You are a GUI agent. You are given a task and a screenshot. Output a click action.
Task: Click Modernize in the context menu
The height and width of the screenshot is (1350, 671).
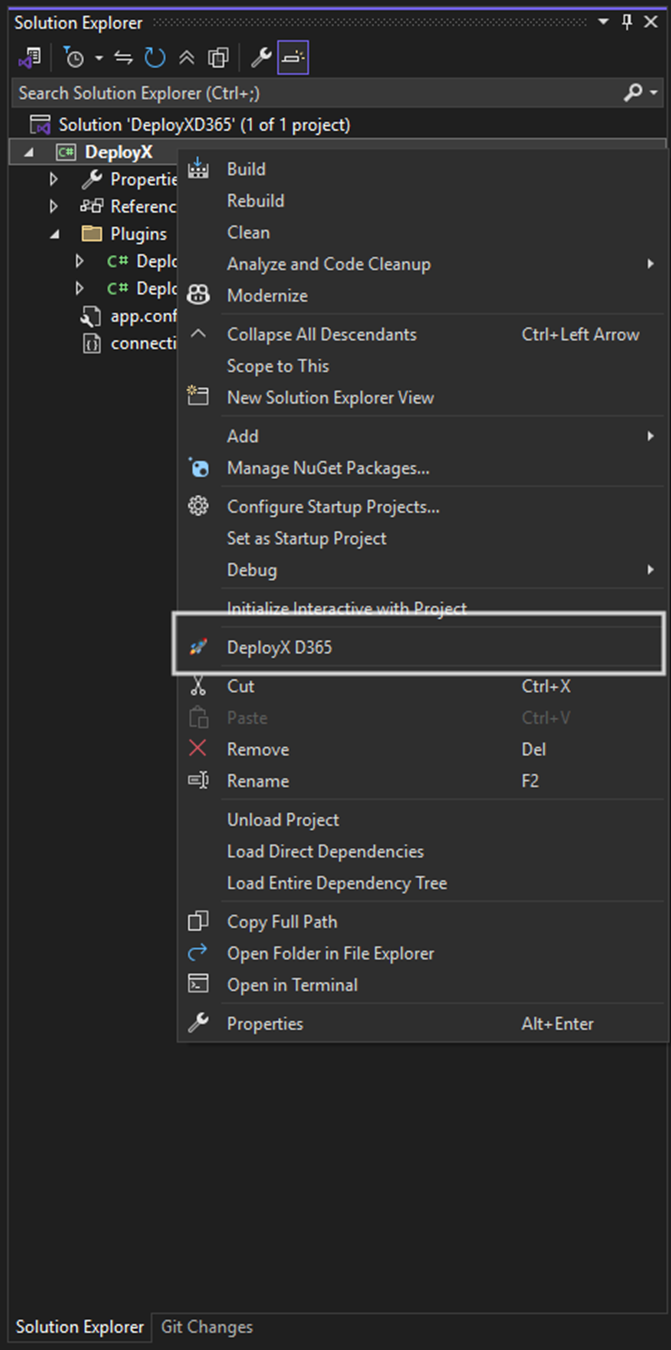coord(267,296)
